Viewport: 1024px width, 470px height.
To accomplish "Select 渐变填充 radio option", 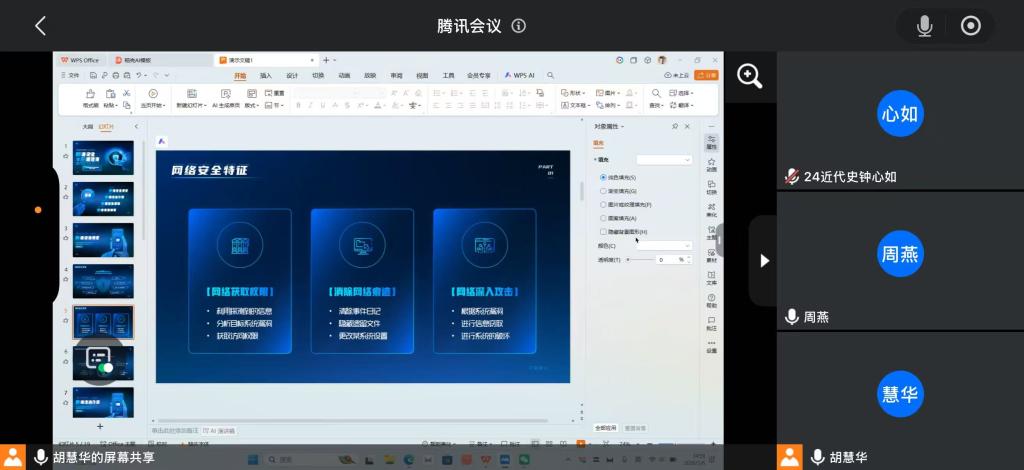I will 603,190.
